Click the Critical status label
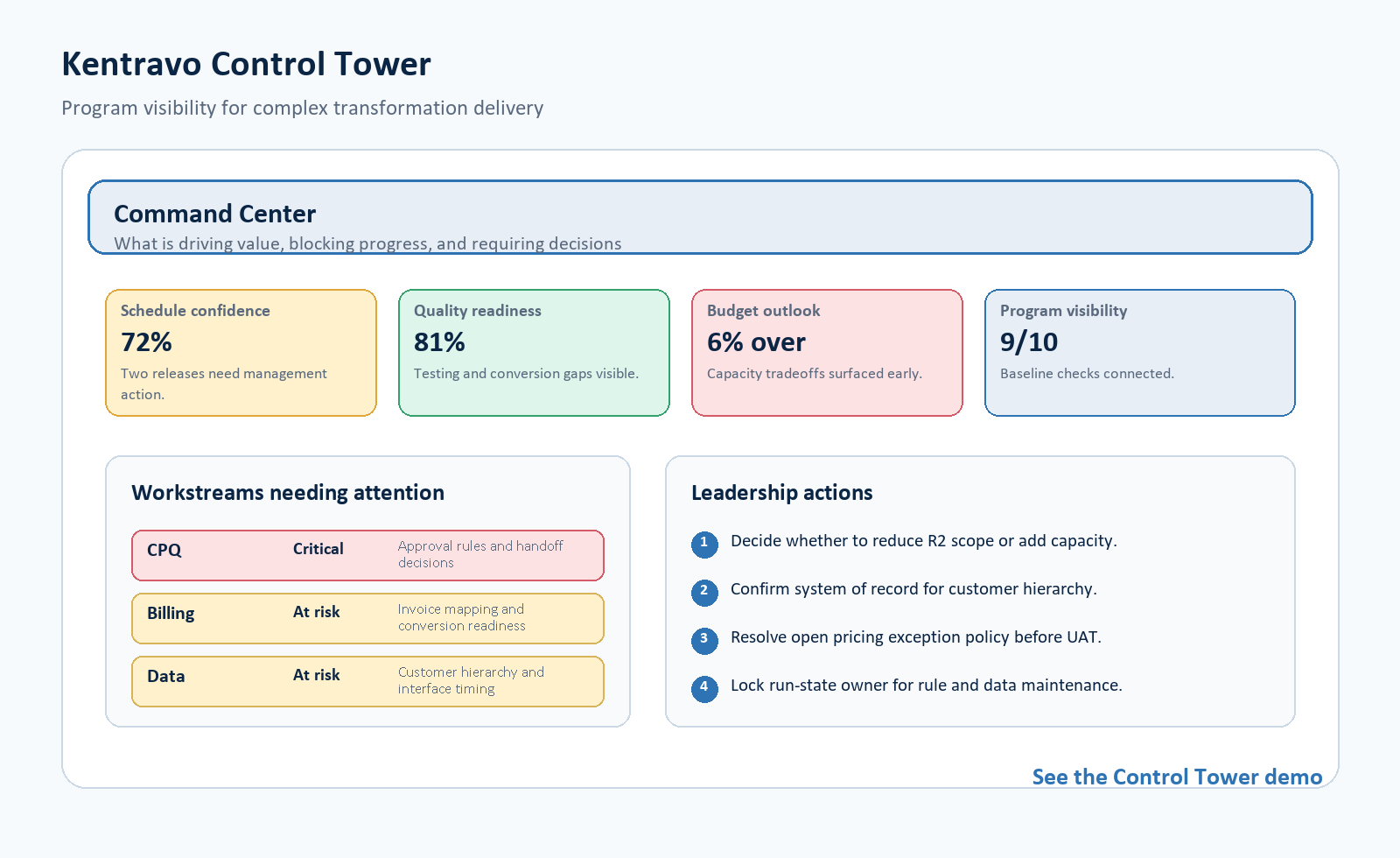Image resolution: width=1400 pixels, height=858 pixels. (318, 549)
